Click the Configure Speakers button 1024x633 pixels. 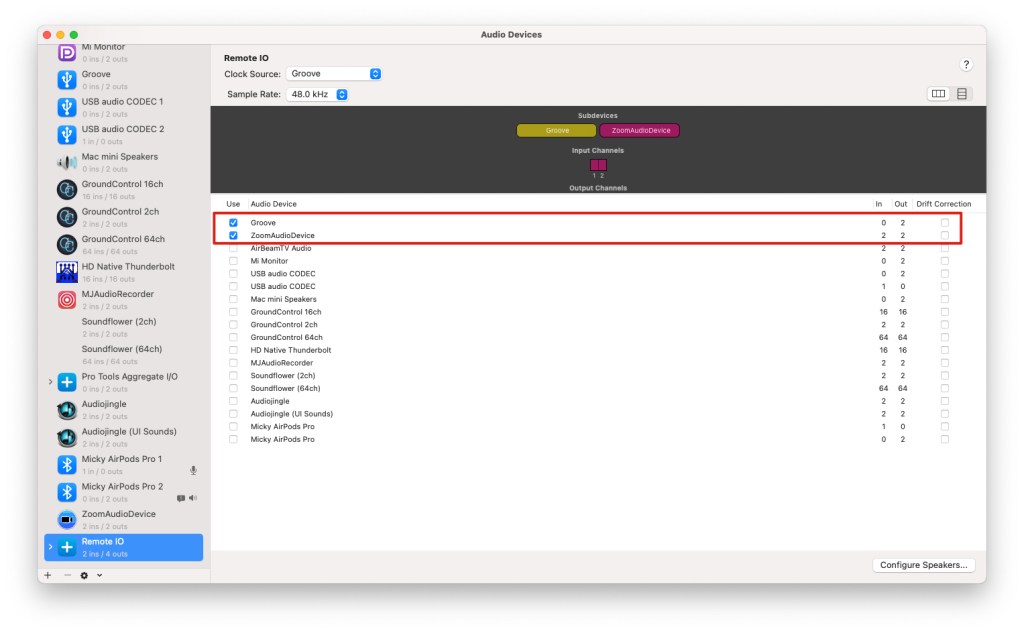point(923,565)
